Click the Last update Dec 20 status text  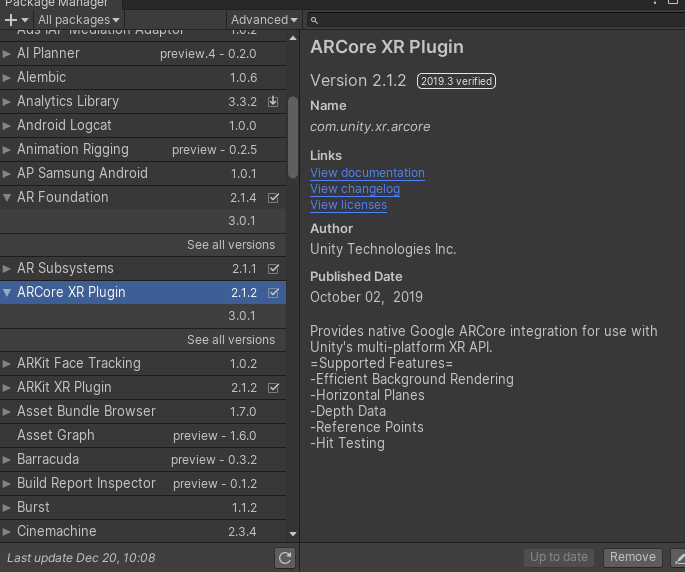[x=81, y=558]
